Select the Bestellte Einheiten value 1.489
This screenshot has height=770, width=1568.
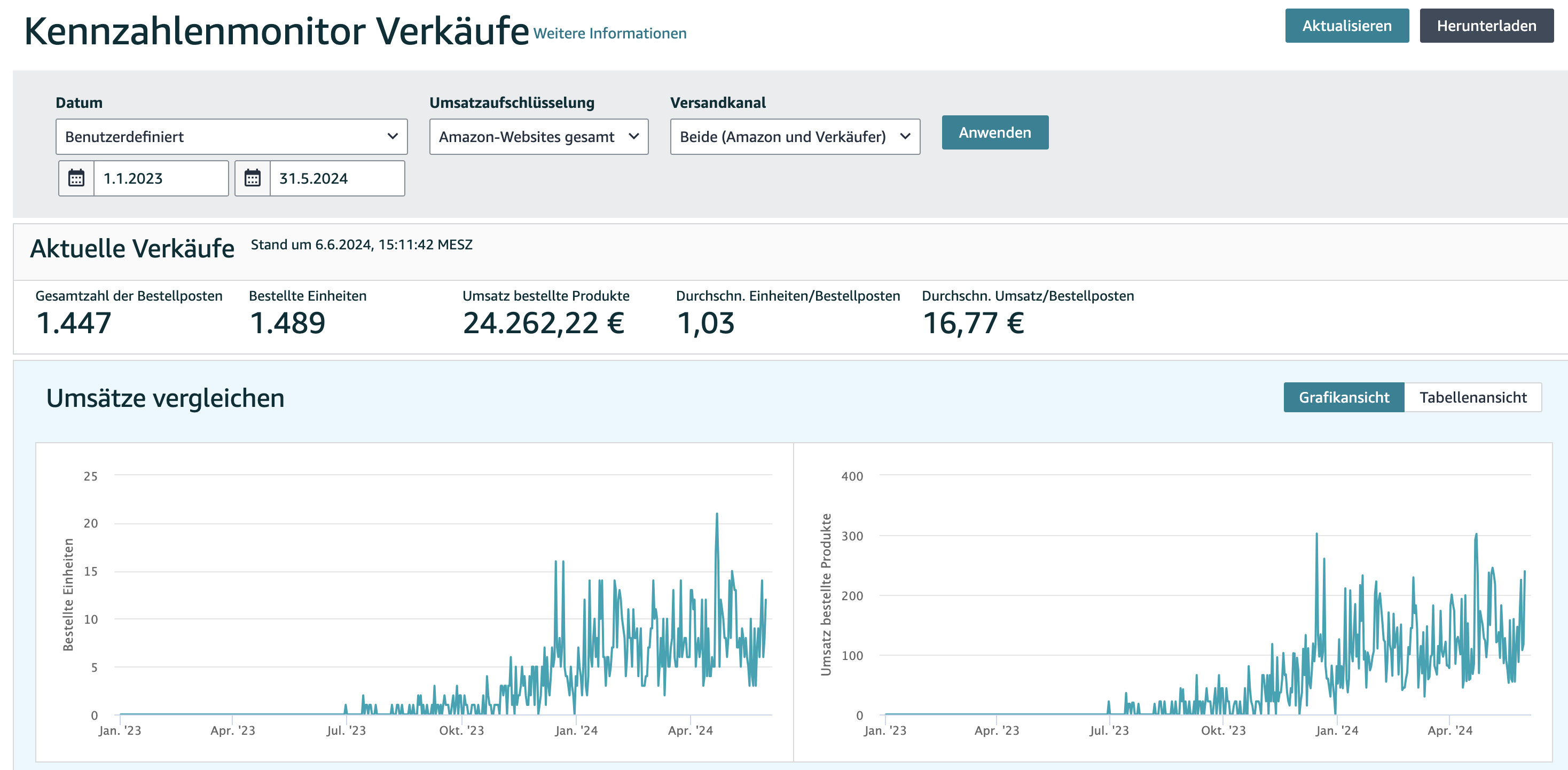click(x=288, y=323)
